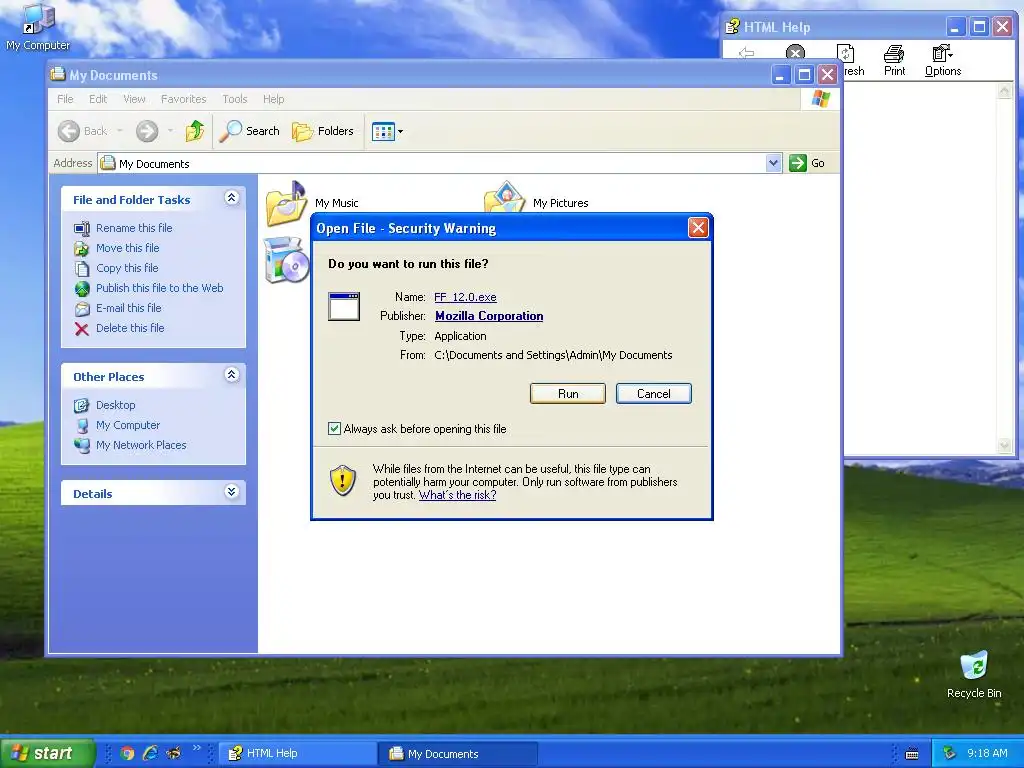
Task: Select the My Pictures folder icon
Action: 504,196
